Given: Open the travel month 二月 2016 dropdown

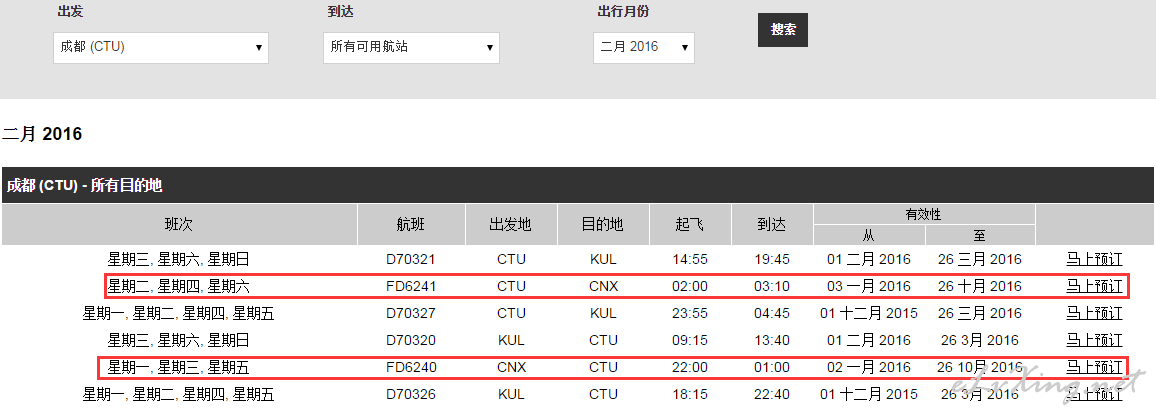Looking at the screenshot, I should click(x=643, y=47).
